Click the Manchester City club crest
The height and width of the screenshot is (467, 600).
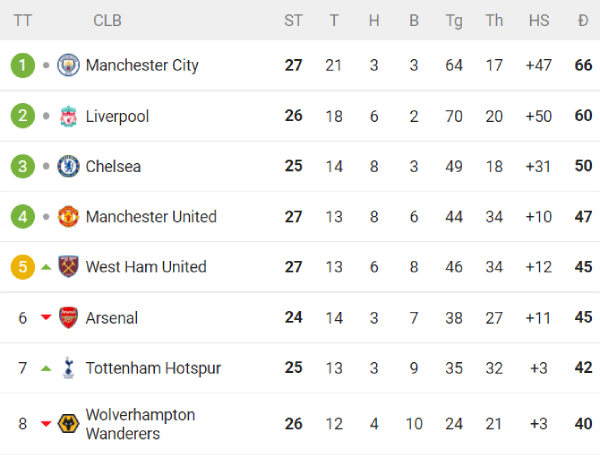tap(68, 65)
